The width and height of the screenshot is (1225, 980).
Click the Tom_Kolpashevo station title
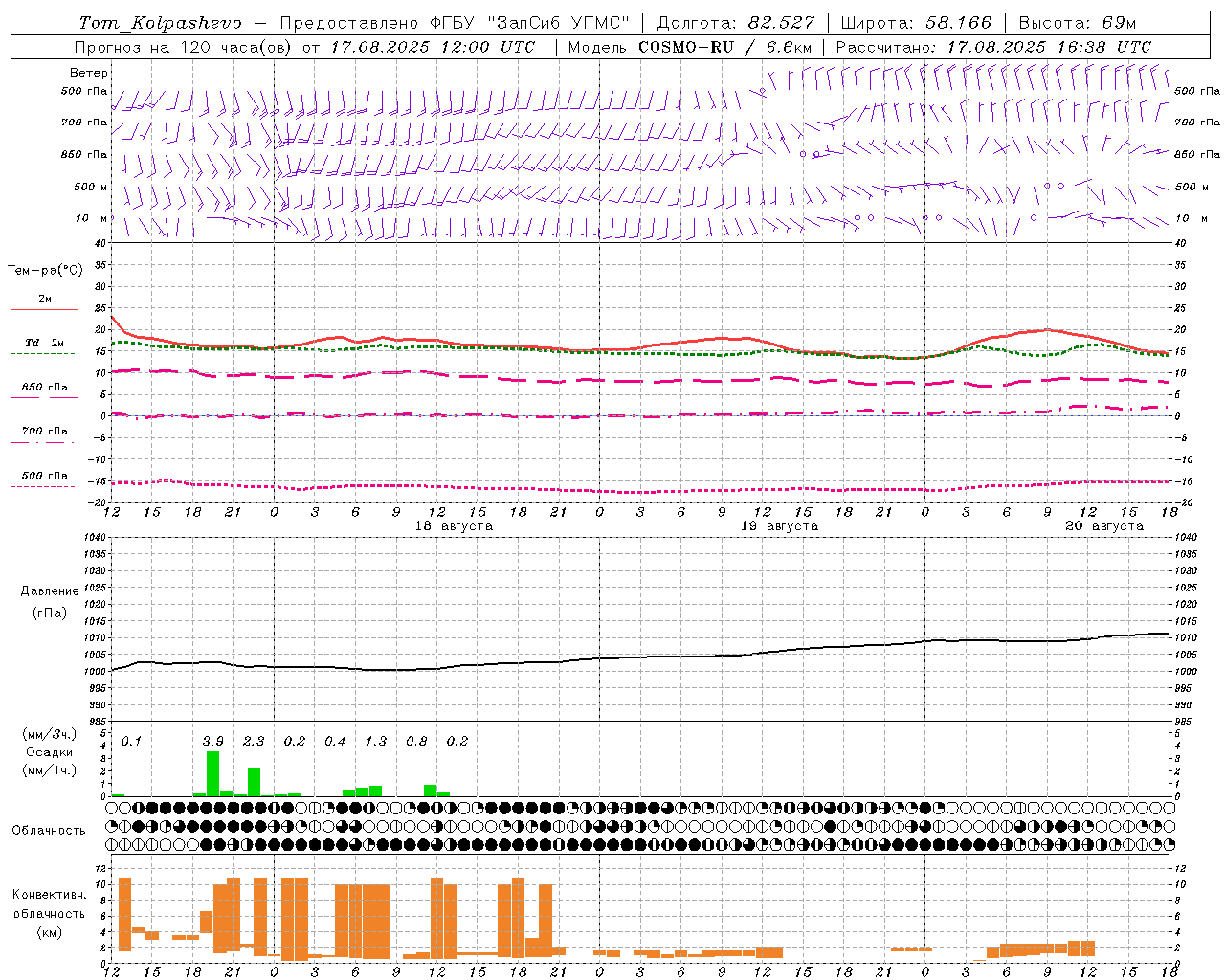tap(160, 23)
